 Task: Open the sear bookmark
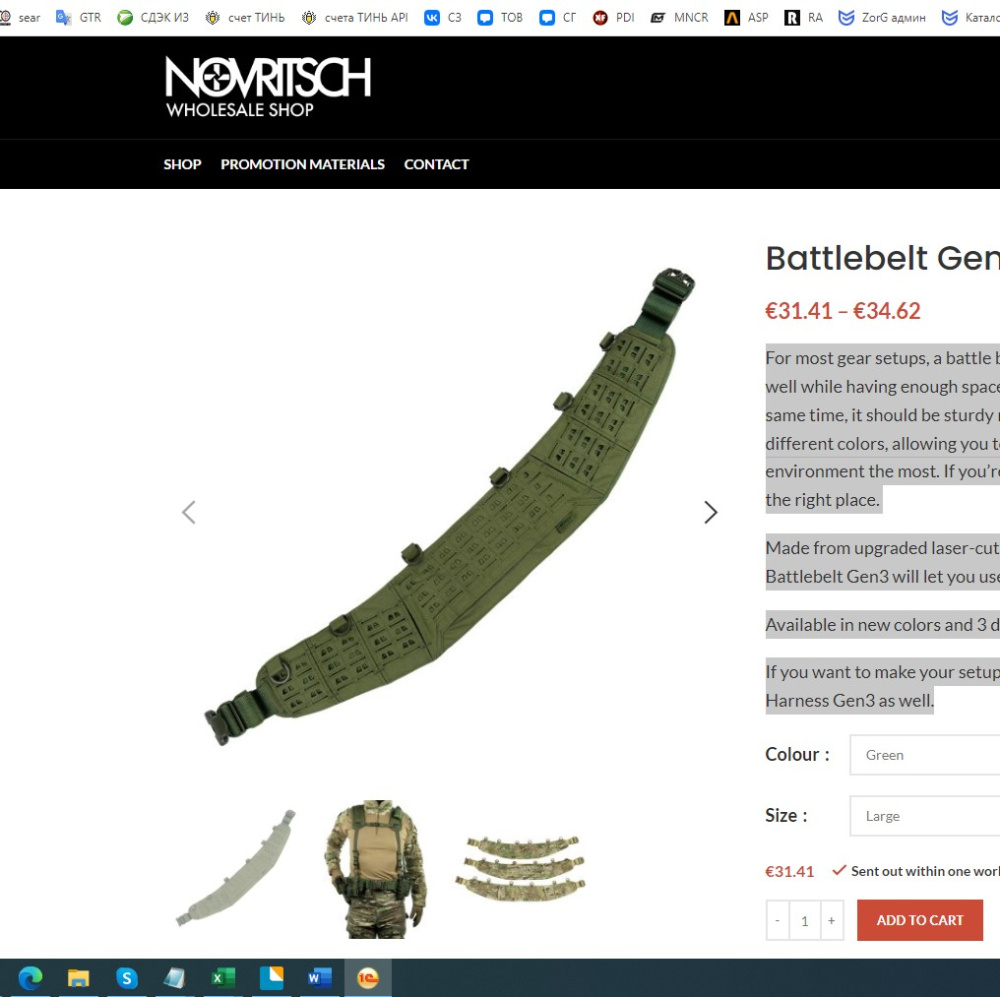point(20,17)
